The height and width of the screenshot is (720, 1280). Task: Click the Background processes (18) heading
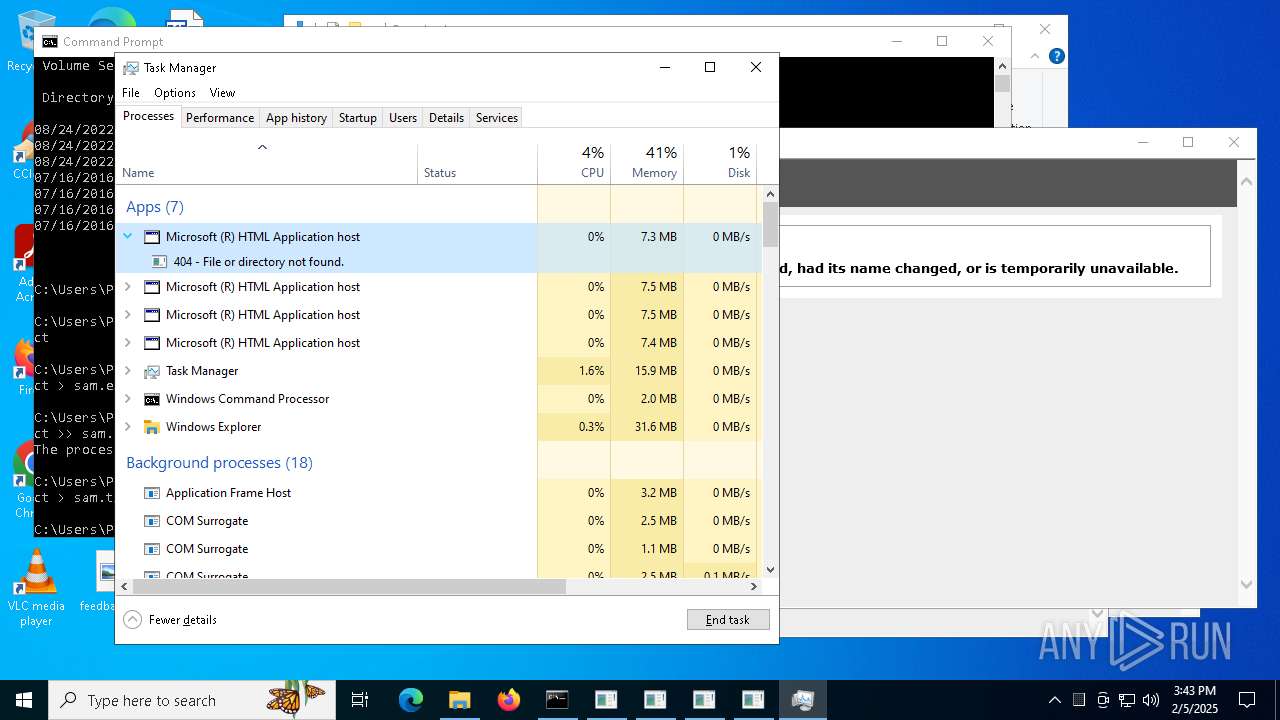pos(219,463)
